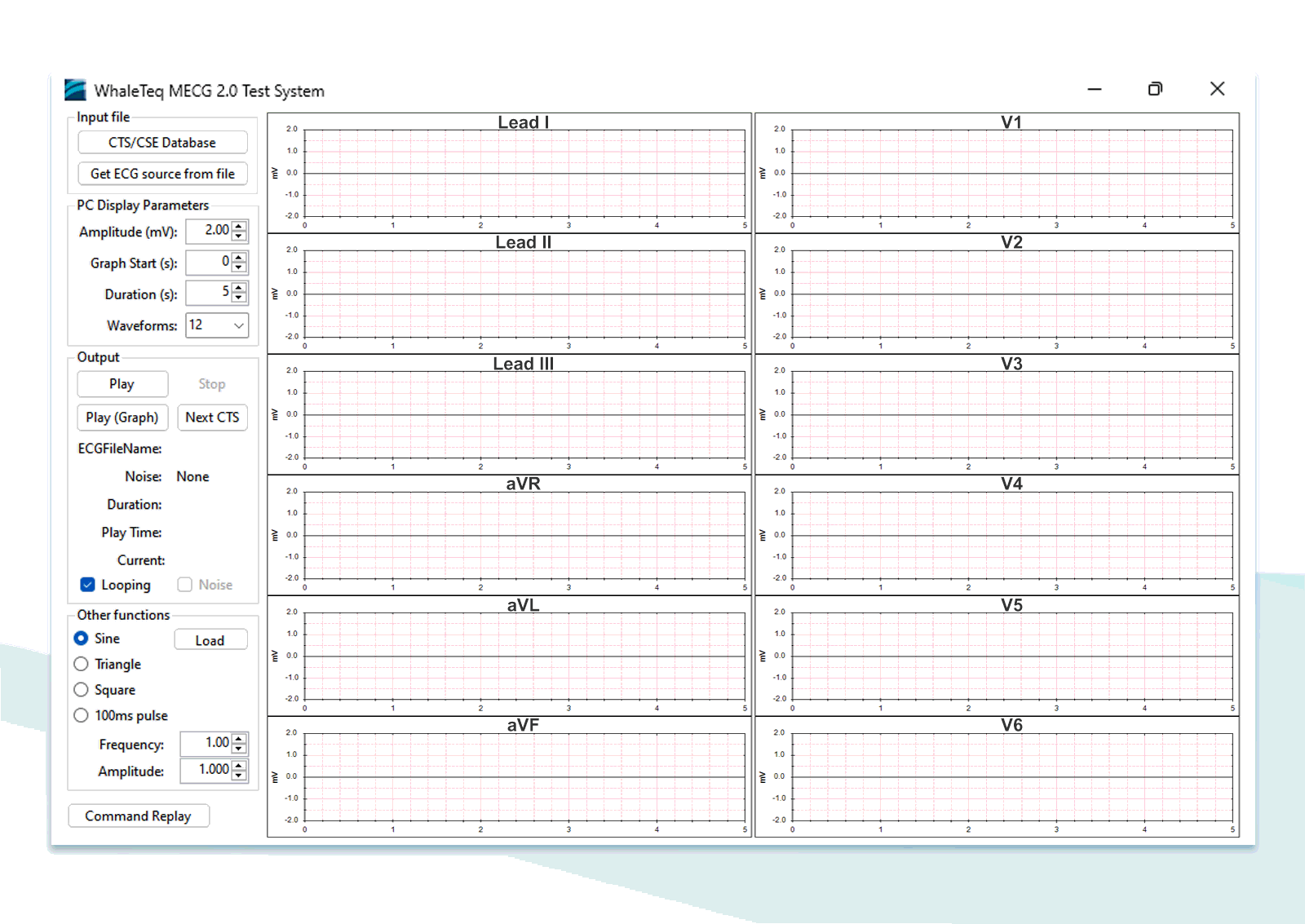Click the Duration (s) field
Screen dimensions: 1305x924
coord(209,293)
